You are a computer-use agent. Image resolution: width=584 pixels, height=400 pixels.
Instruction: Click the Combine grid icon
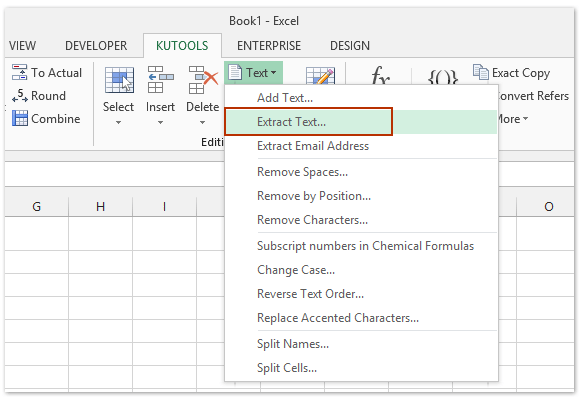(20, 118)
